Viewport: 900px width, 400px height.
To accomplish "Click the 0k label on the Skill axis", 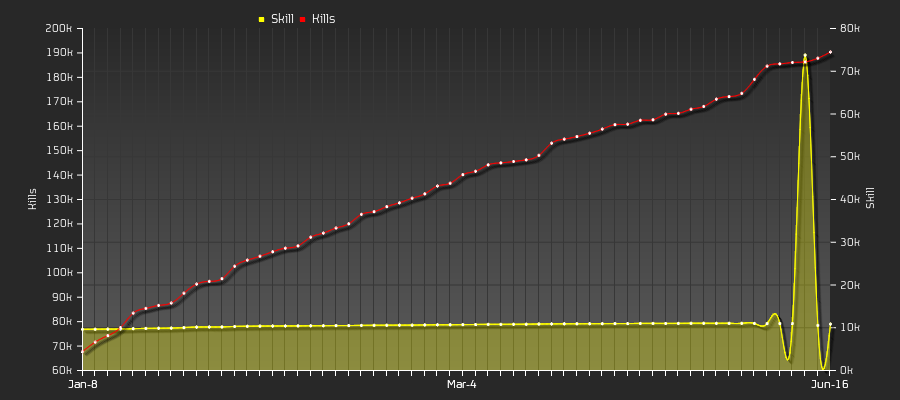I will pyautogui.click(x=848, y=370).
